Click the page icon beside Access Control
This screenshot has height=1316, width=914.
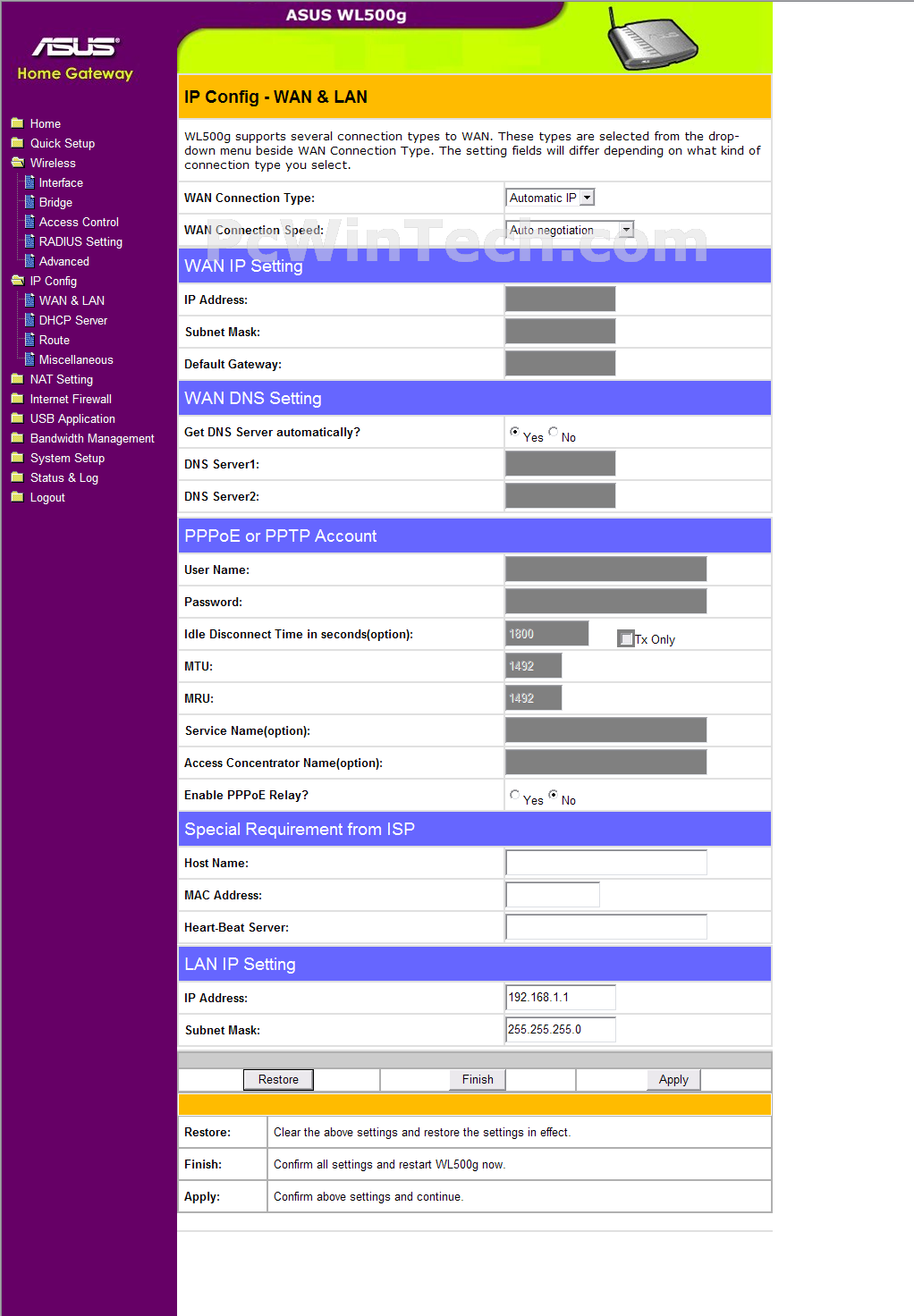(x=30, y=222)
